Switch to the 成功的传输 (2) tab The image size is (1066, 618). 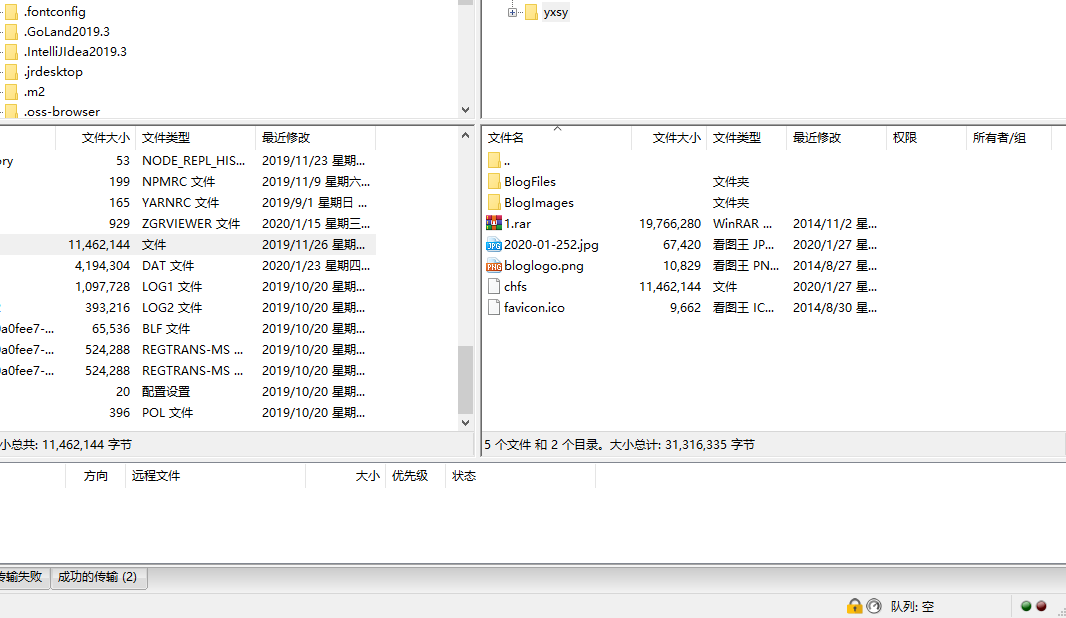point(98,577)
